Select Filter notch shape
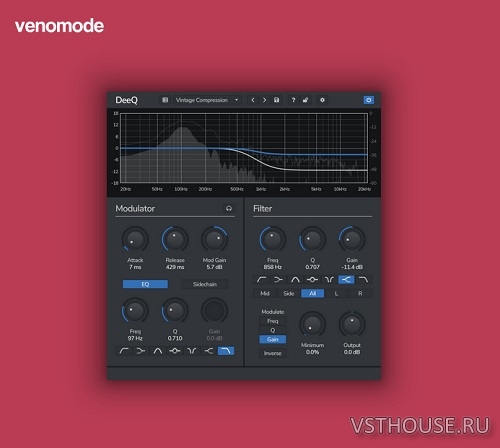The width and height of the screenshot is (500, 448). click(x=330, y=279)
